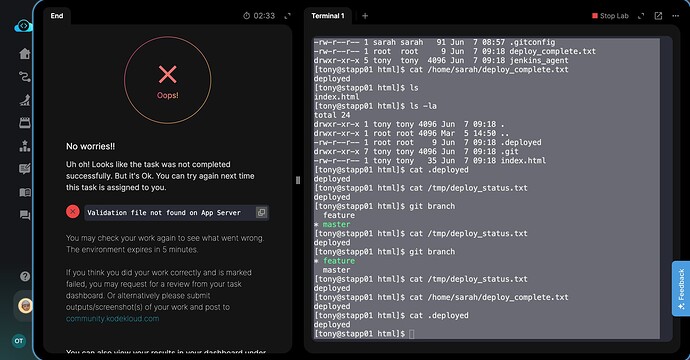Open the whiteboard pencil icon
The width and height of the screenshot is (690, 360).
(x=25, y=169)
